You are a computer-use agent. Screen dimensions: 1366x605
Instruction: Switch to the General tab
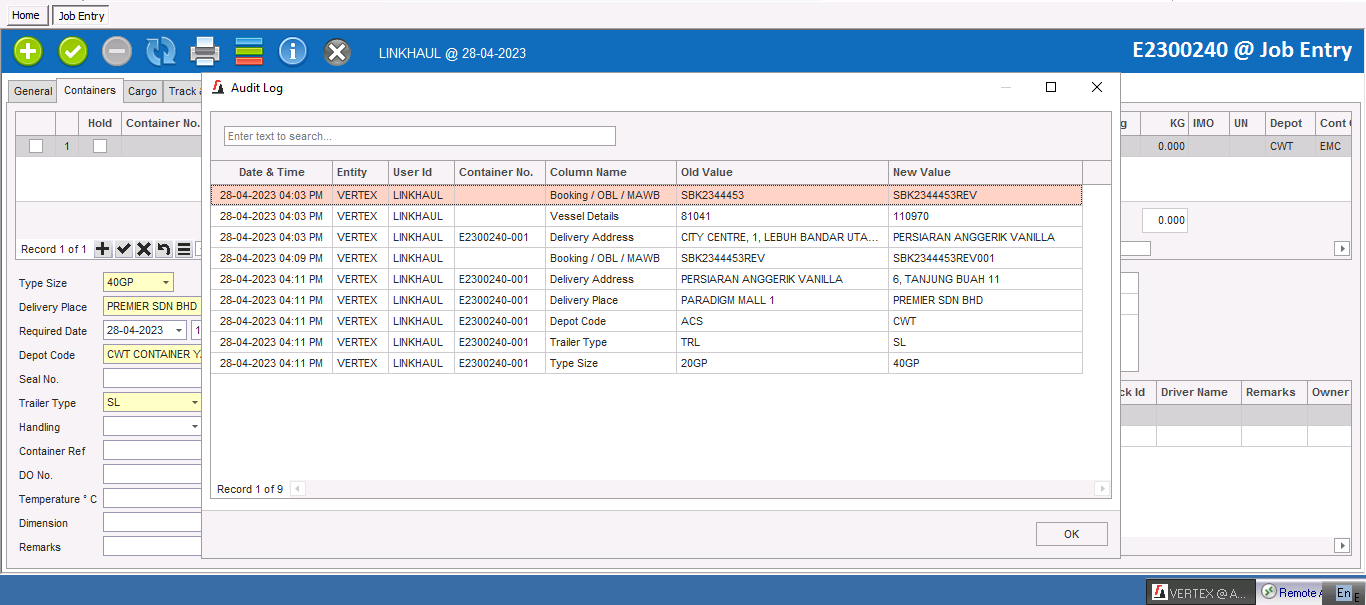click(33, 91)
